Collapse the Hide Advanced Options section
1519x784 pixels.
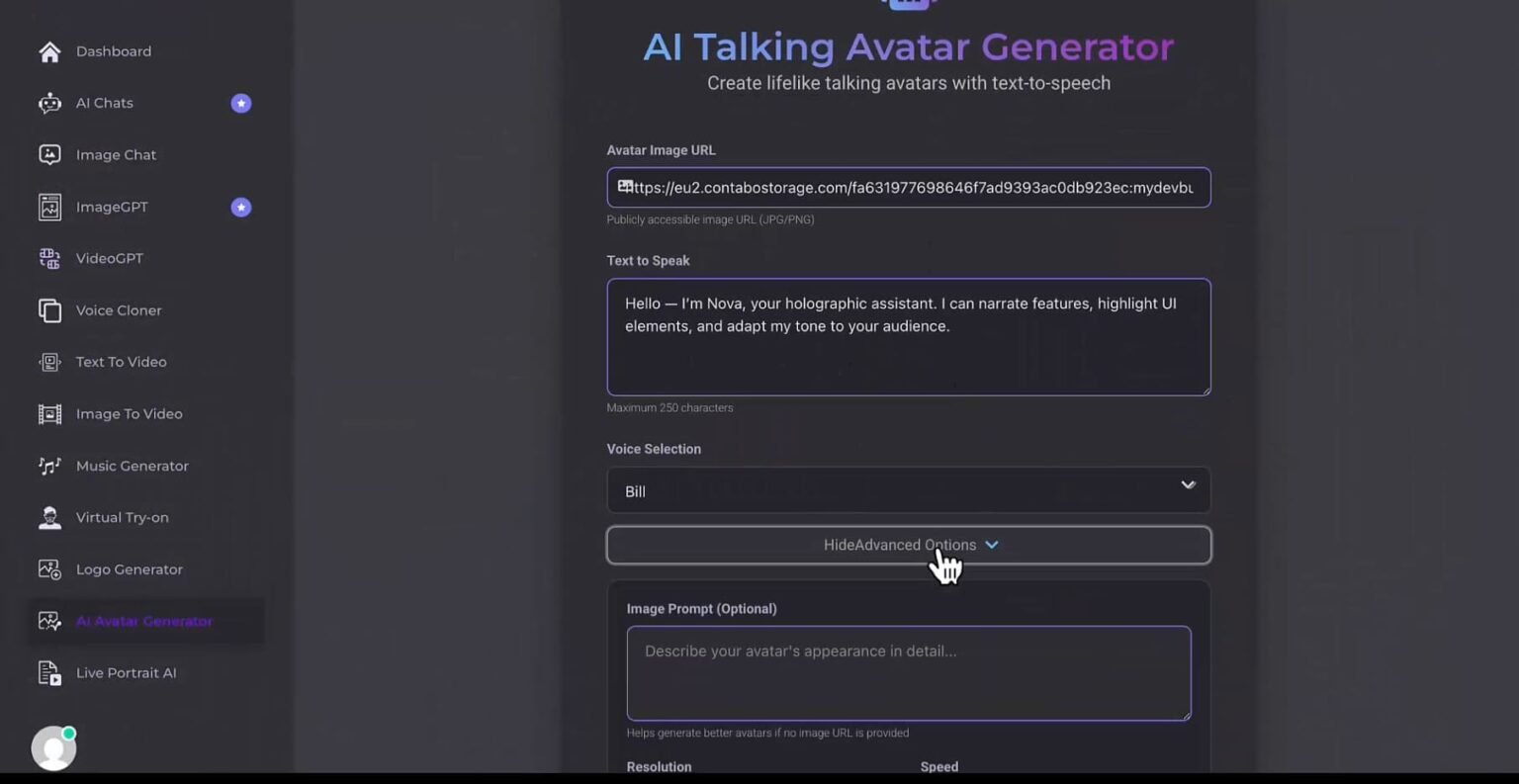pyautogui.click(x=908, y=545)
